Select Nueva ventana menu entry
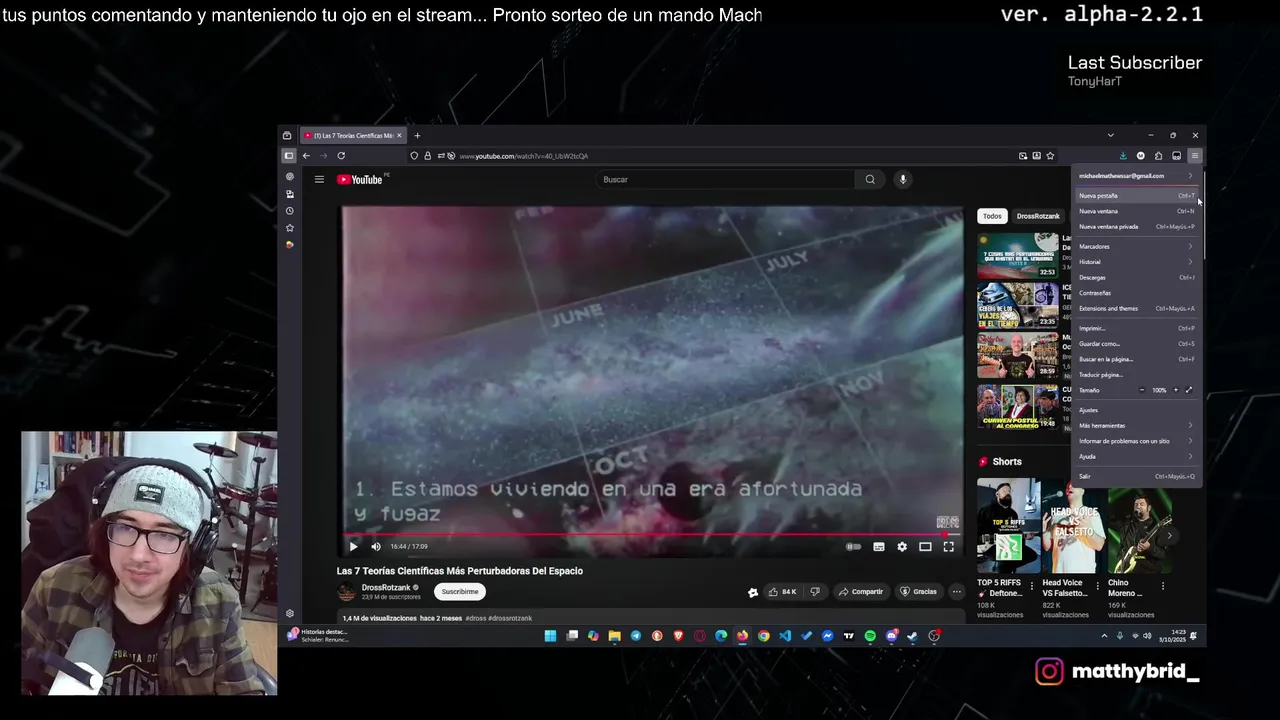 point(1136,211)
